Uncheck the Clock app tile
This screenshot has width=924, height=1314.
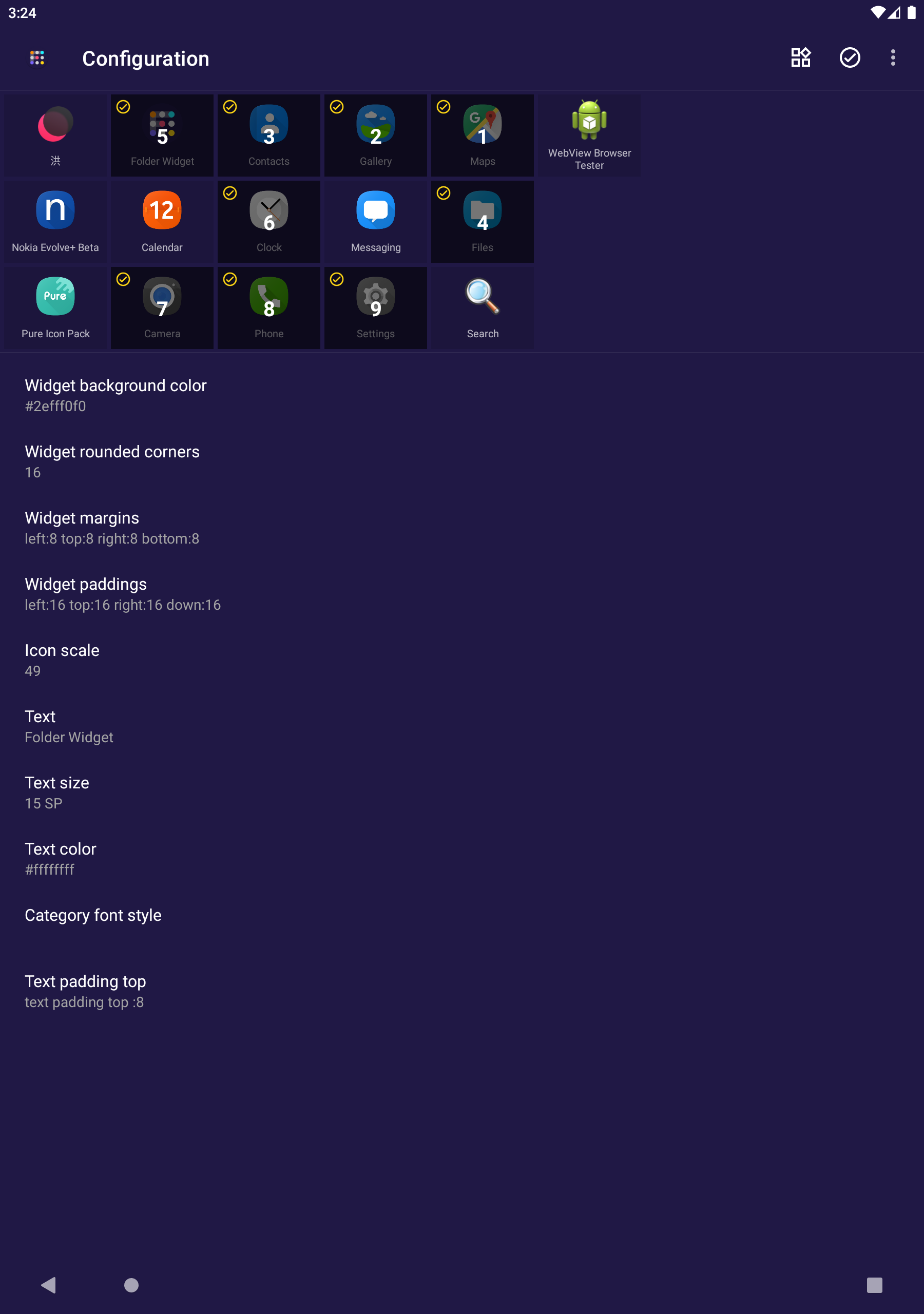tap(269, 221)
